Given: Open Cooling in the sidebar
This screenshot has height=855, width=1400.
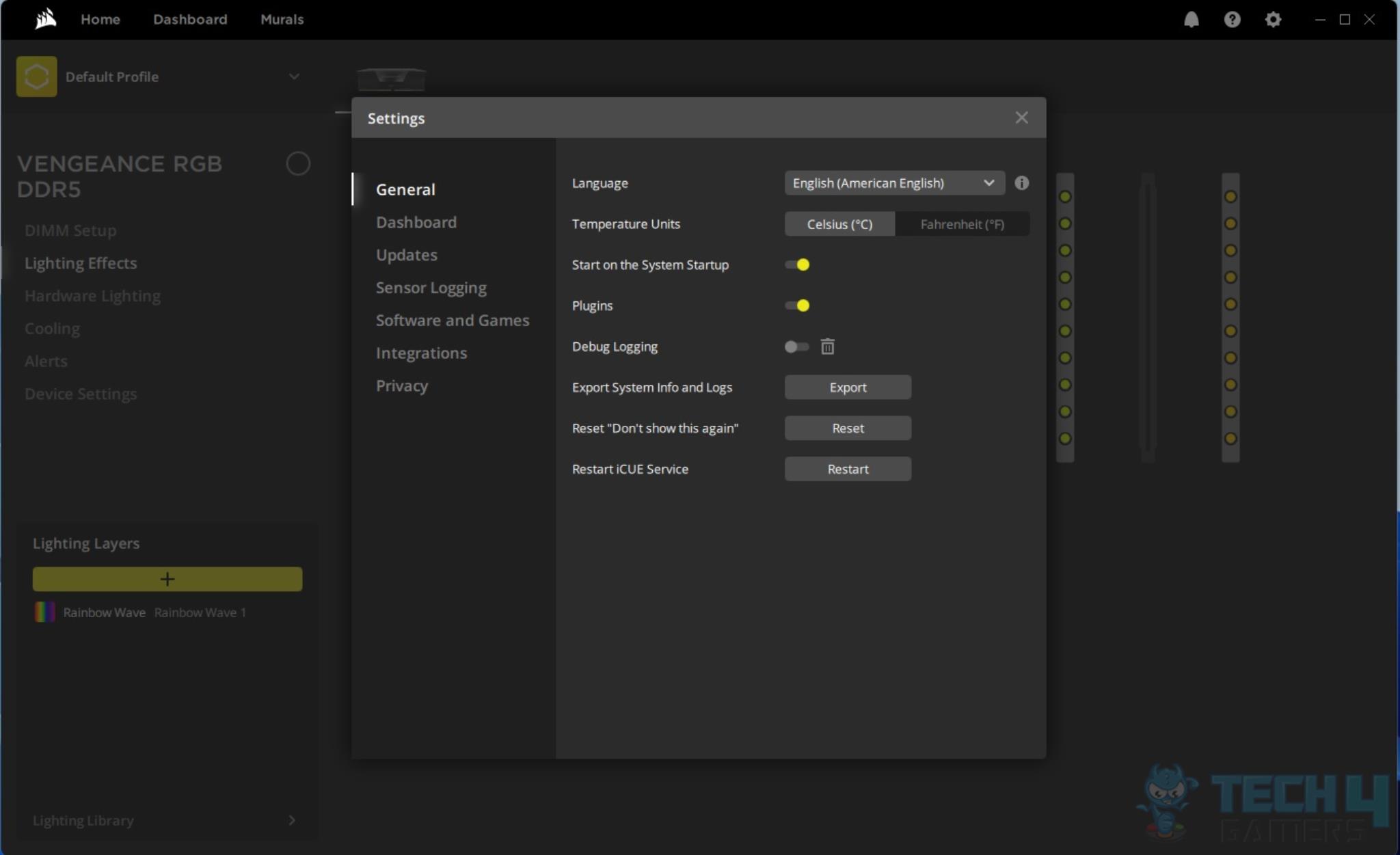Looking at the screenshot, I should (x=52, y=329).
